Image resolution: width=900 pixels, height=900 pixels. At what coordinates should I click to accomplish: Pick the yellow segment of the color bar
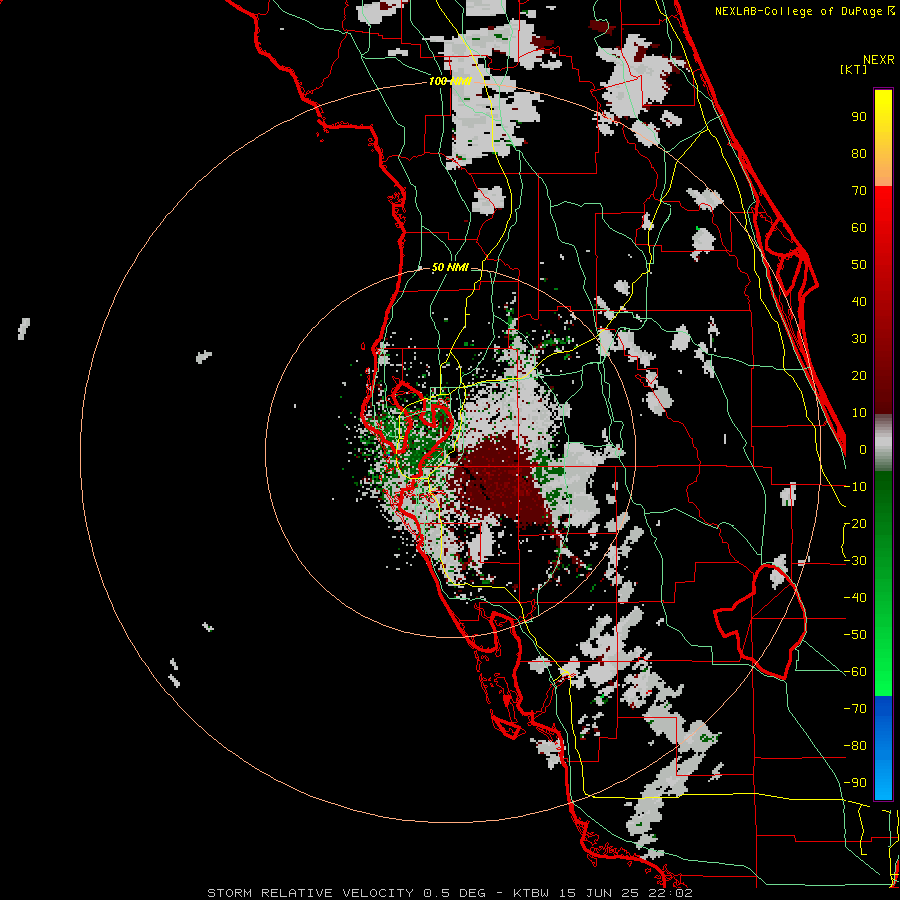(x=883, y=138)
